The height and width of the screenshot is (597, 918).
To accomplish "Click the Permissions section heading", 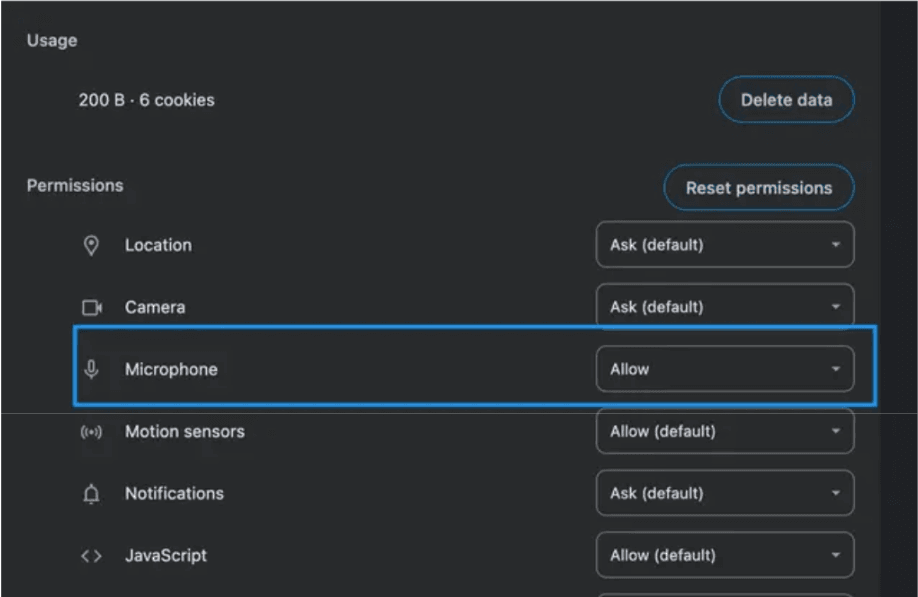I will point(75,186).
